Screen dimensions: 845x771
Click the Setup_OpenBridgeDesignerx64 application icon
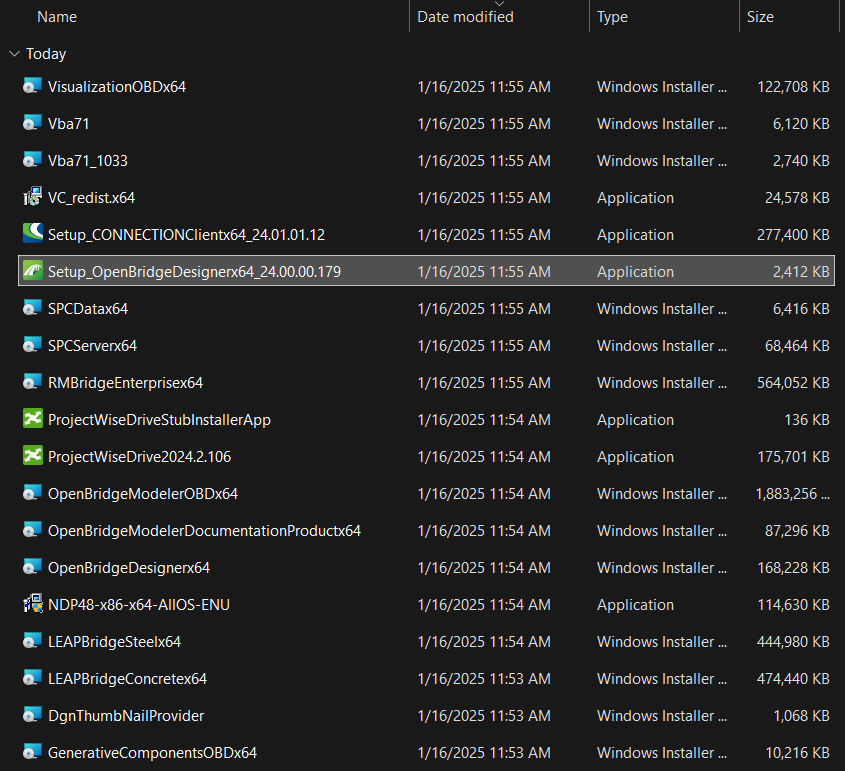31,271
